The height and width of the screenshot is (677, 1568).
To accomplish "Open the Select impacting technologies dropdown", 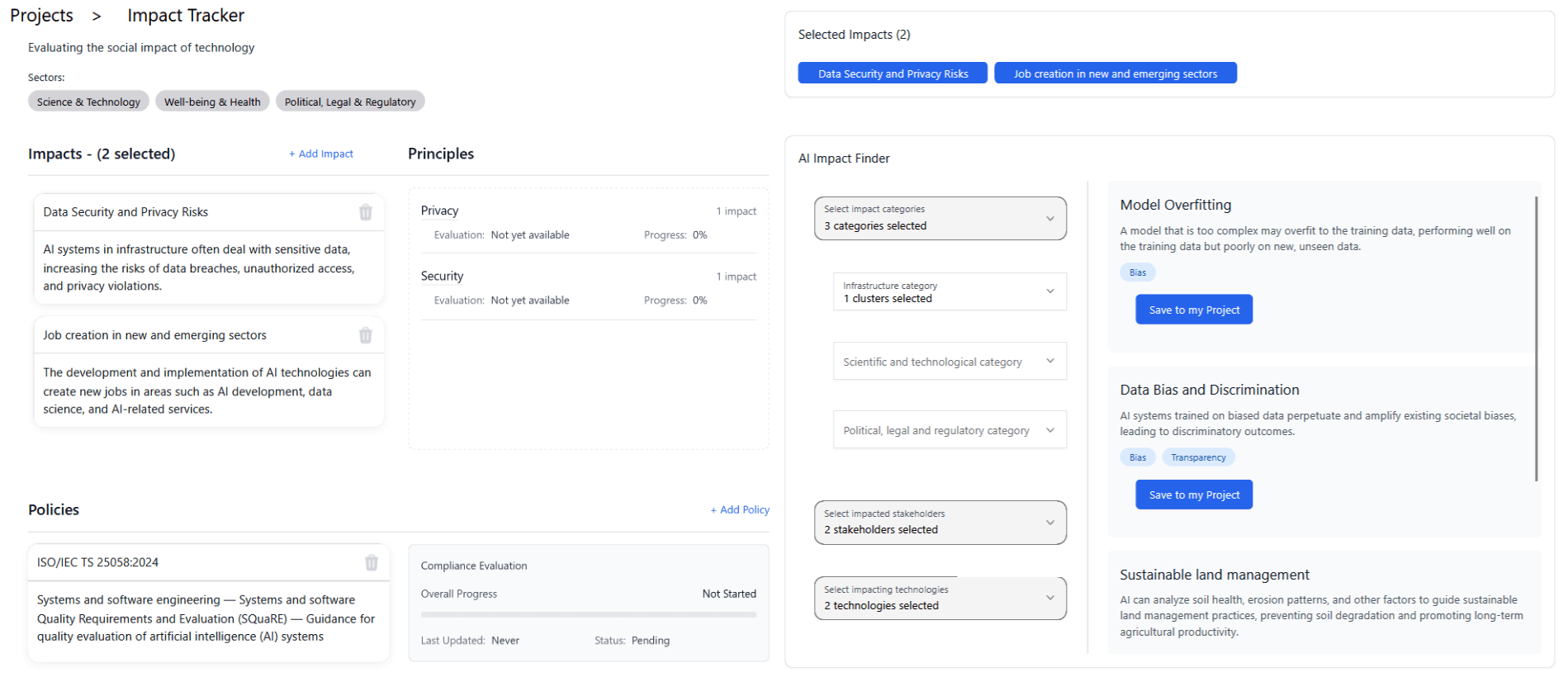I will [940, 599].
